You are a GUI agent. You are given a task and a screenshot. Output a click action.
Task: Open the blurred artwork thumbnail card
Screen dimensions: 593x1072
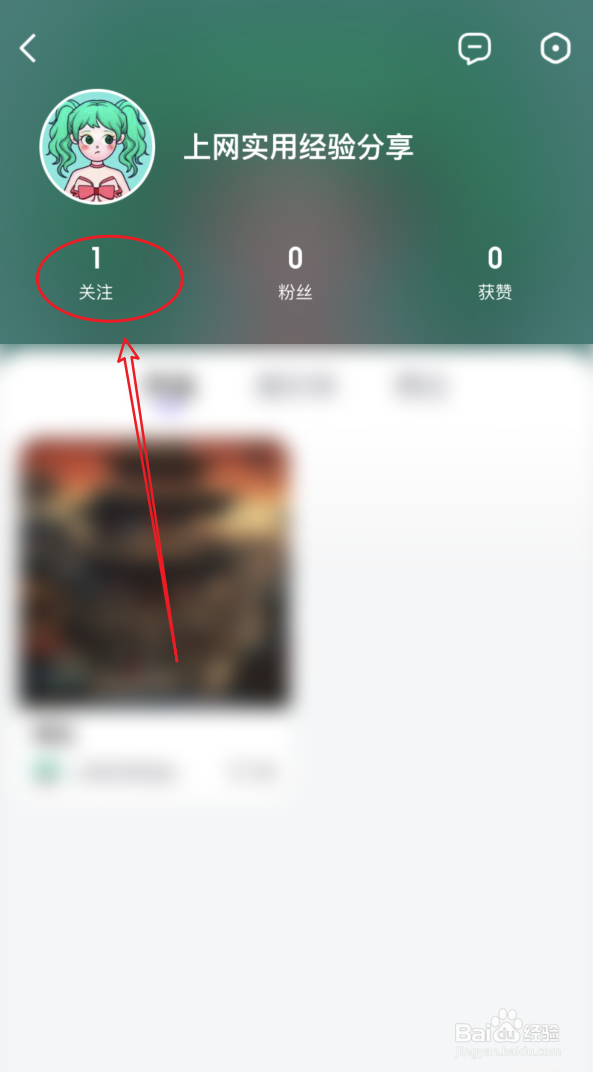(155, 571)
